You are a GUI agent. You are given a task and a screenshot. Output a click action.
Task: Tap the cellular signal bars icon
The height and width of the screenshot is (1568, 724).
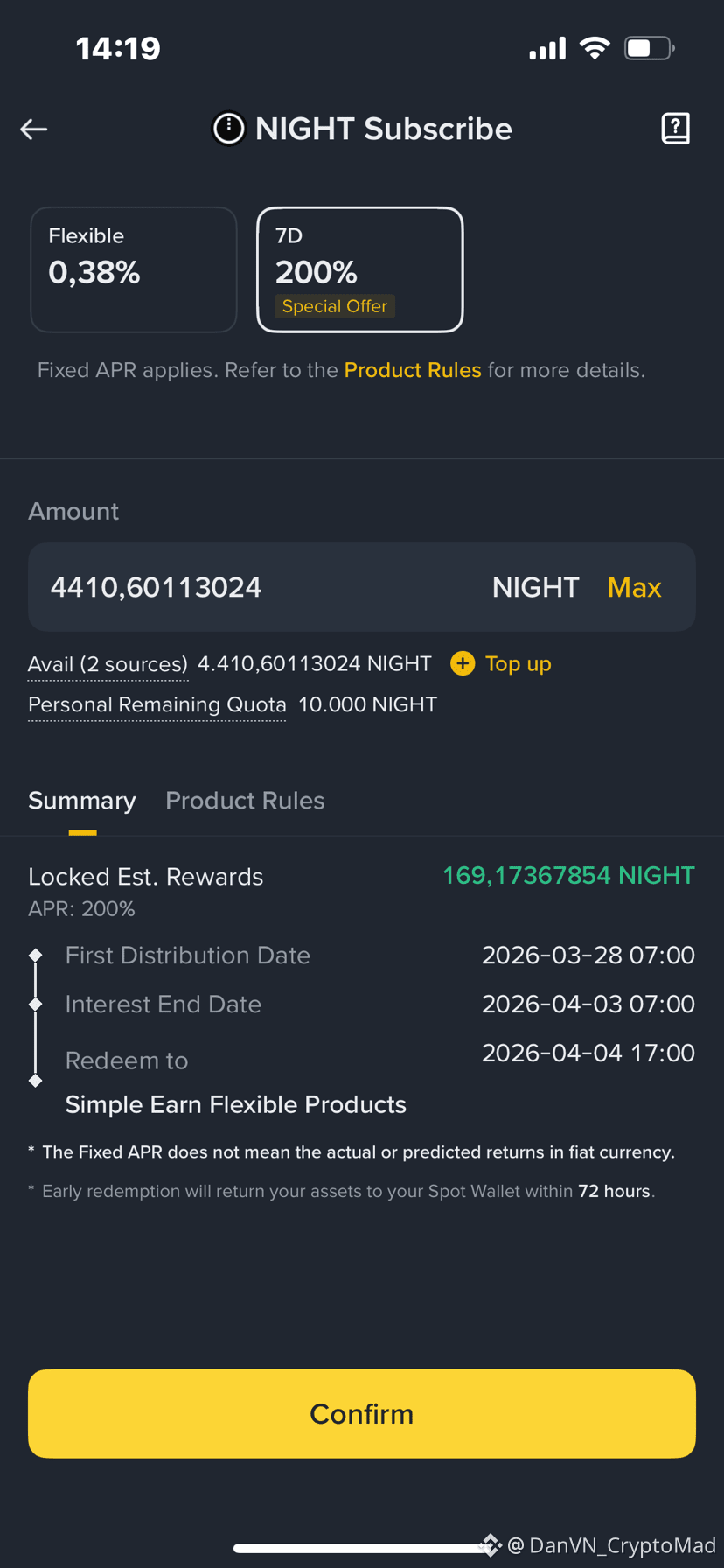coord(547,48)
